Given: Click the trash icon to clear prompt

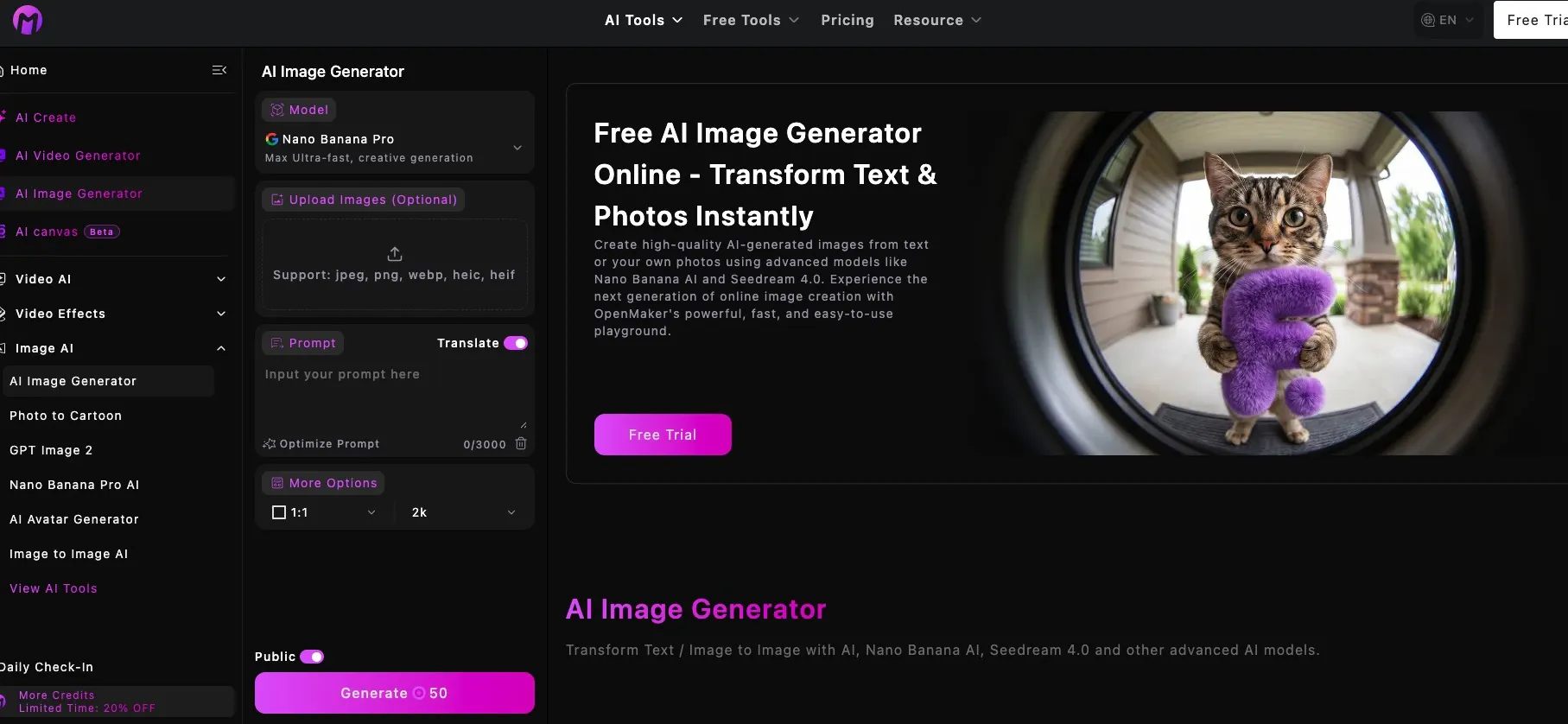Looking at the screenshot, I should [521, 443].
